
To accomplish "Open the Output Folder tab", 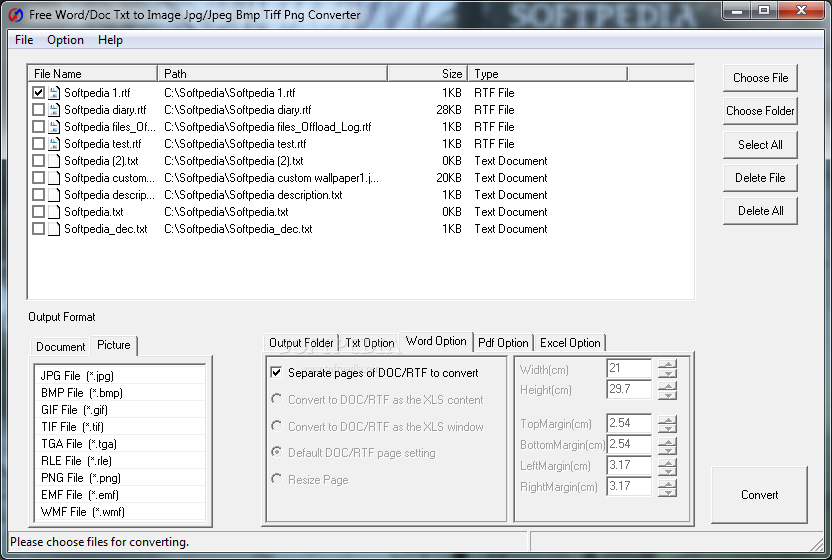I will point(301,343).
